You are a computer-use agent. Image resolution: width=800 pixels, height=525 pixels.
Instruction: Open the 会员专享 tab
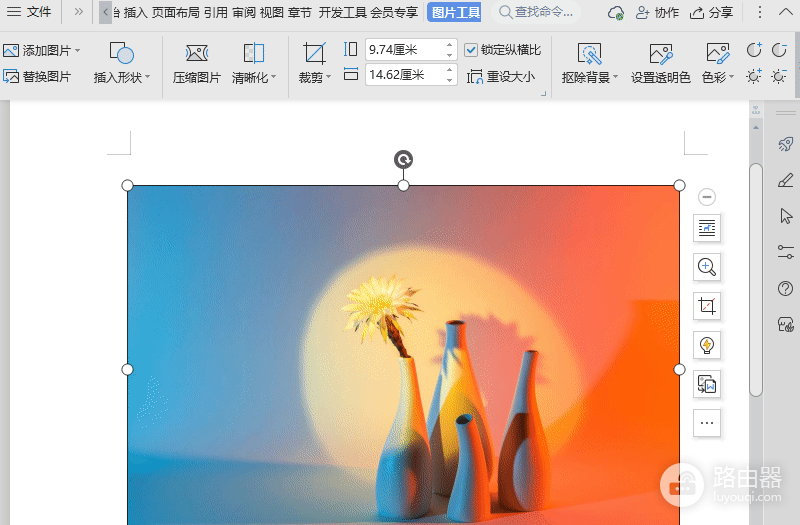point(394,12)
